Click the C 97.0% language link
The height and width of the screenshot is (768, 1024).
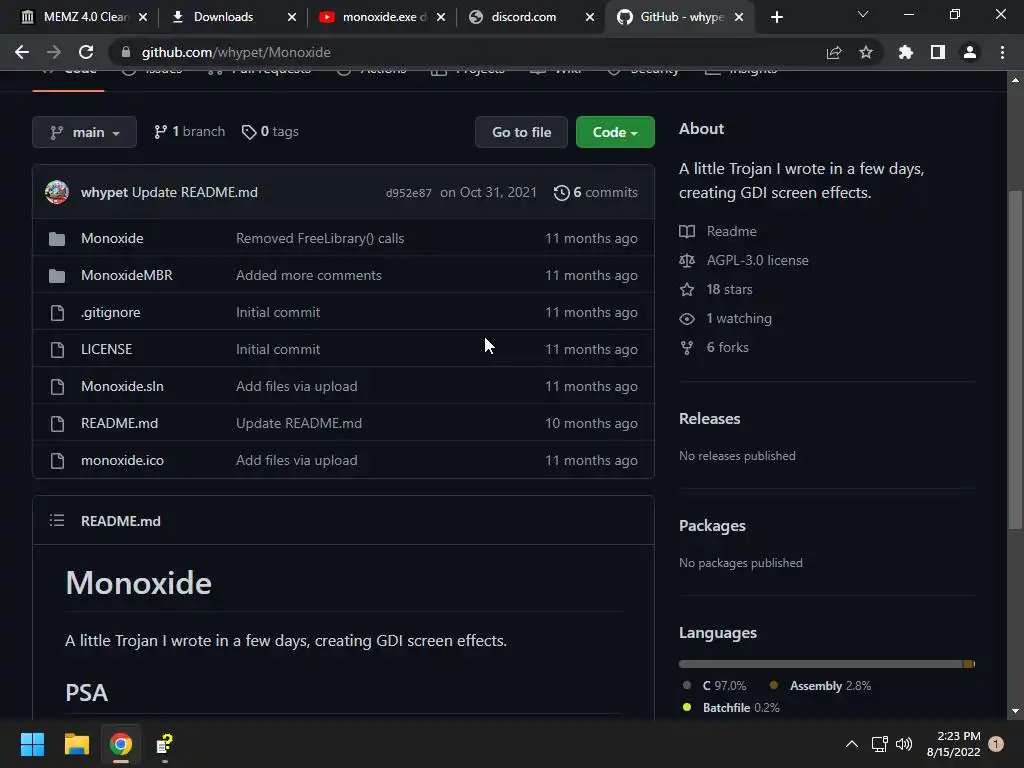(724, 686)
